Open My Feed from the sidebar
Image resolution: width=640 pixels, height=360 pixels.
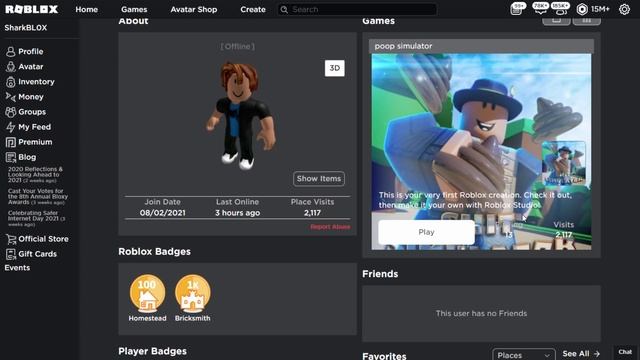28,127
